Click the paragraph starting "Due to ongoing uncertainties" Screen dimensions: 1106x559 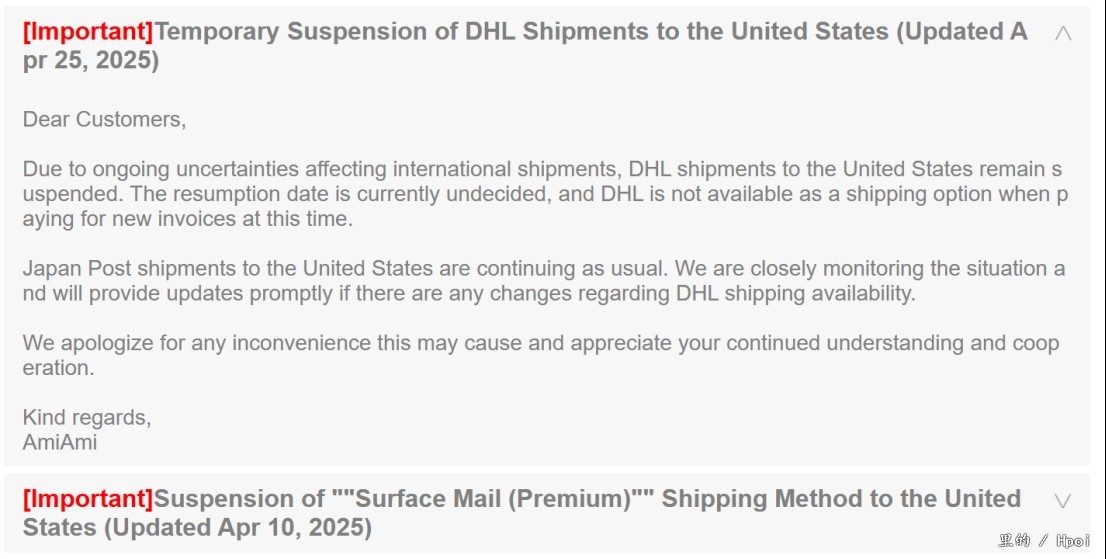(545, 194)
